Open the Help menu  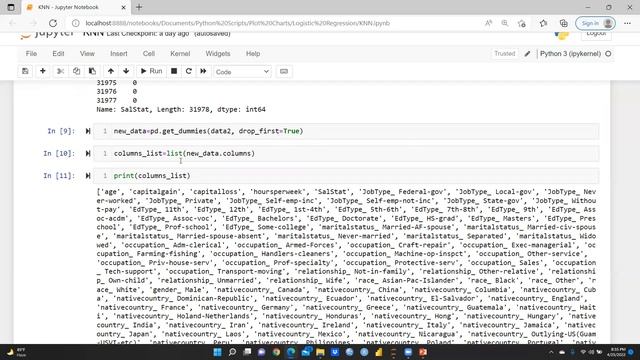tap(253, 53)
